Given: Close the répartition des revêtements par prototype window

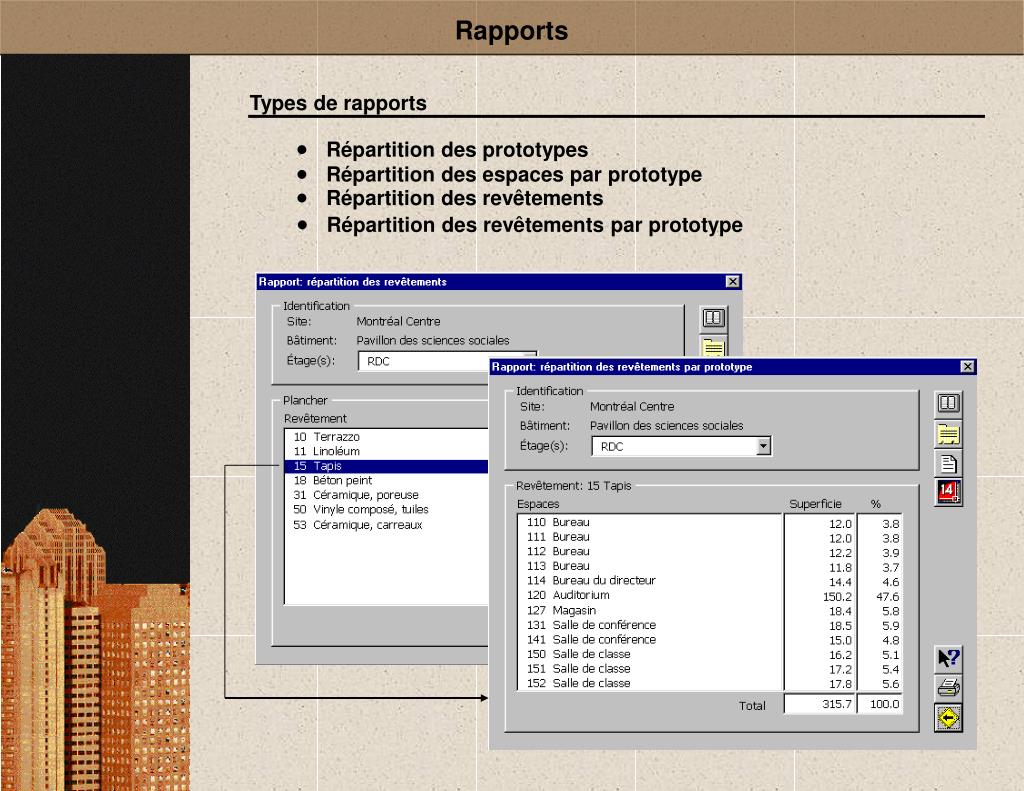Looking at the screenshot, I should coord(968,366).
